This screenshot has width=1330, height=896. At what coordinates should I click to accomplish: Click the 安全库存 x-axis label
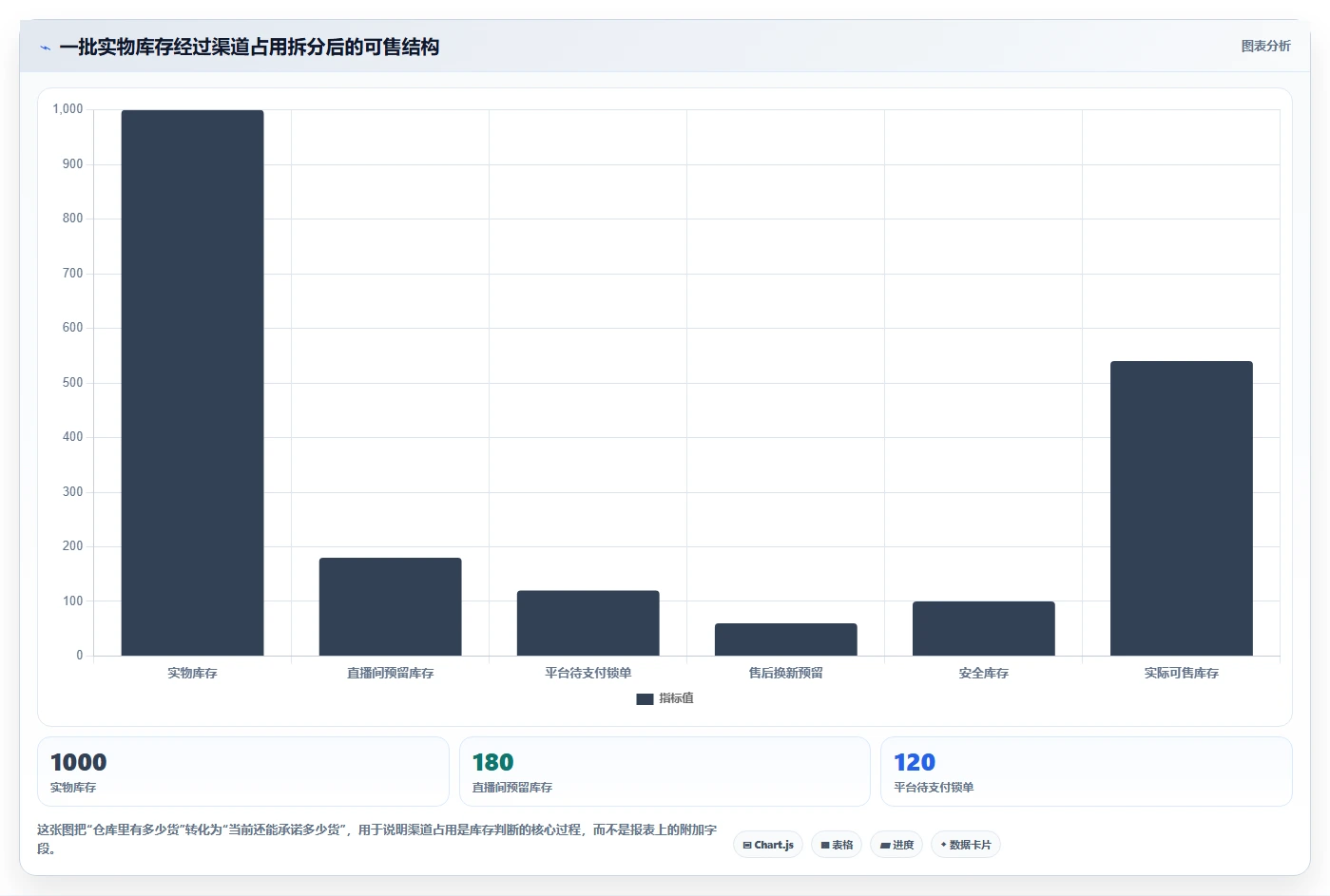983,673
